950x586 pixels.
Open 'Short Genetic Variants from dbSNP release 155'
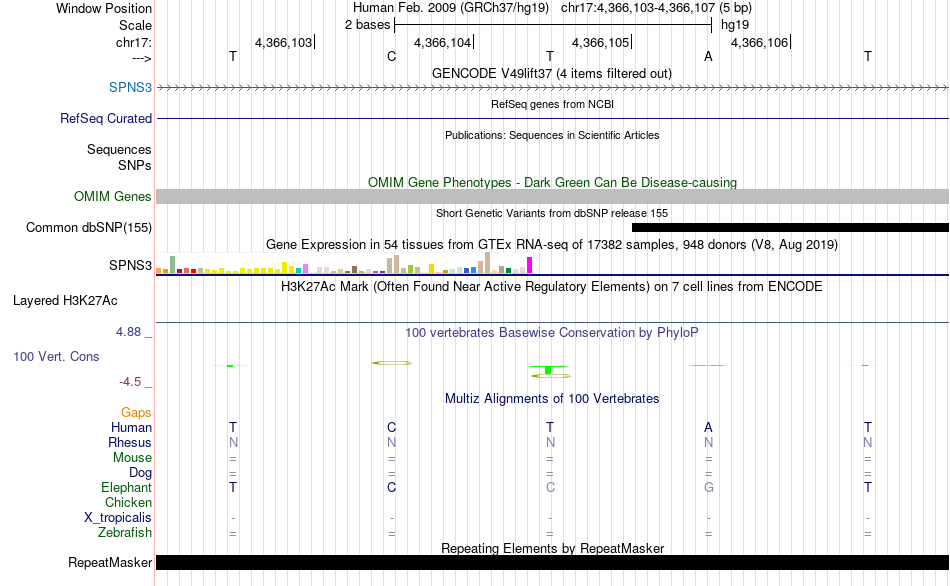tap(552, 213)
